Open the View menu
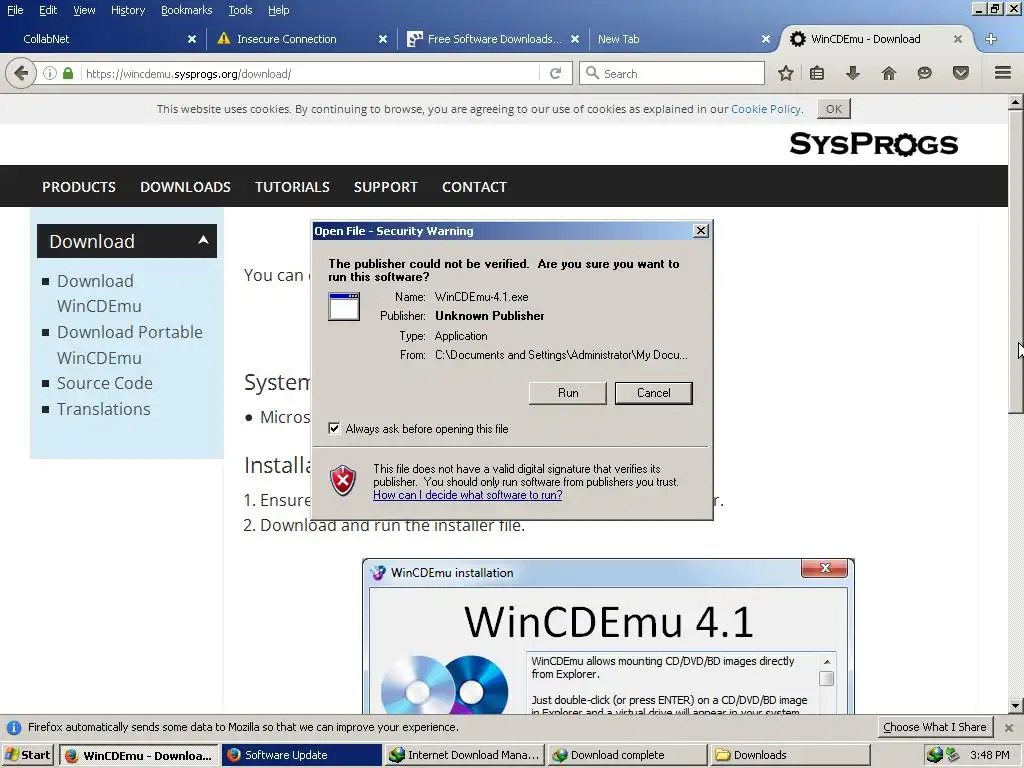The width and height of the screenshot is (1024, 768). pyautogui.click(x=84, y=10)
